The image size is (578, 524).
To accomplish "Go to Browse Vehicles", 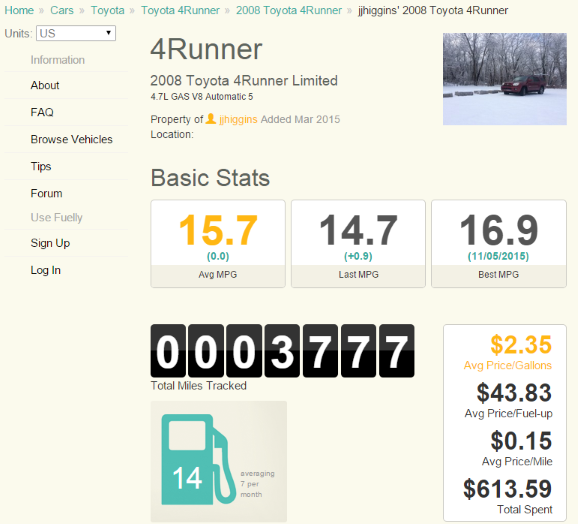I will [72, 139].
